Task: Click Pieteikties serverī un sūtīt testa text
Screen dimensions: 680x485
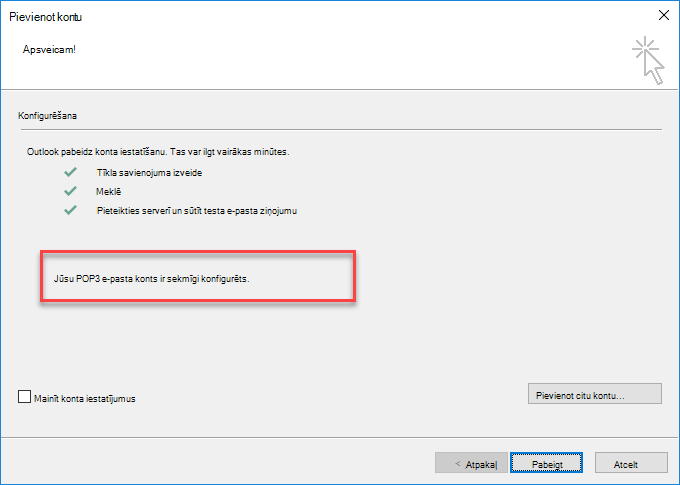Action: pyautogui.click(x=197, y=211)
